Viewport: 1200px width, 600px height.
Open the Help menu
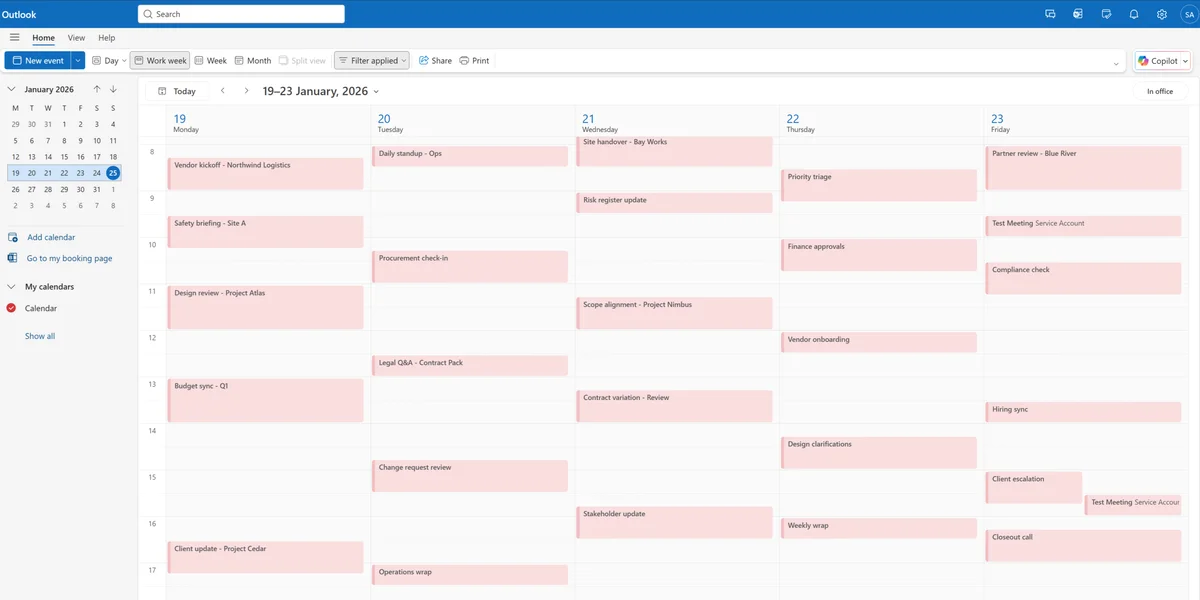(x=106, y=37)
